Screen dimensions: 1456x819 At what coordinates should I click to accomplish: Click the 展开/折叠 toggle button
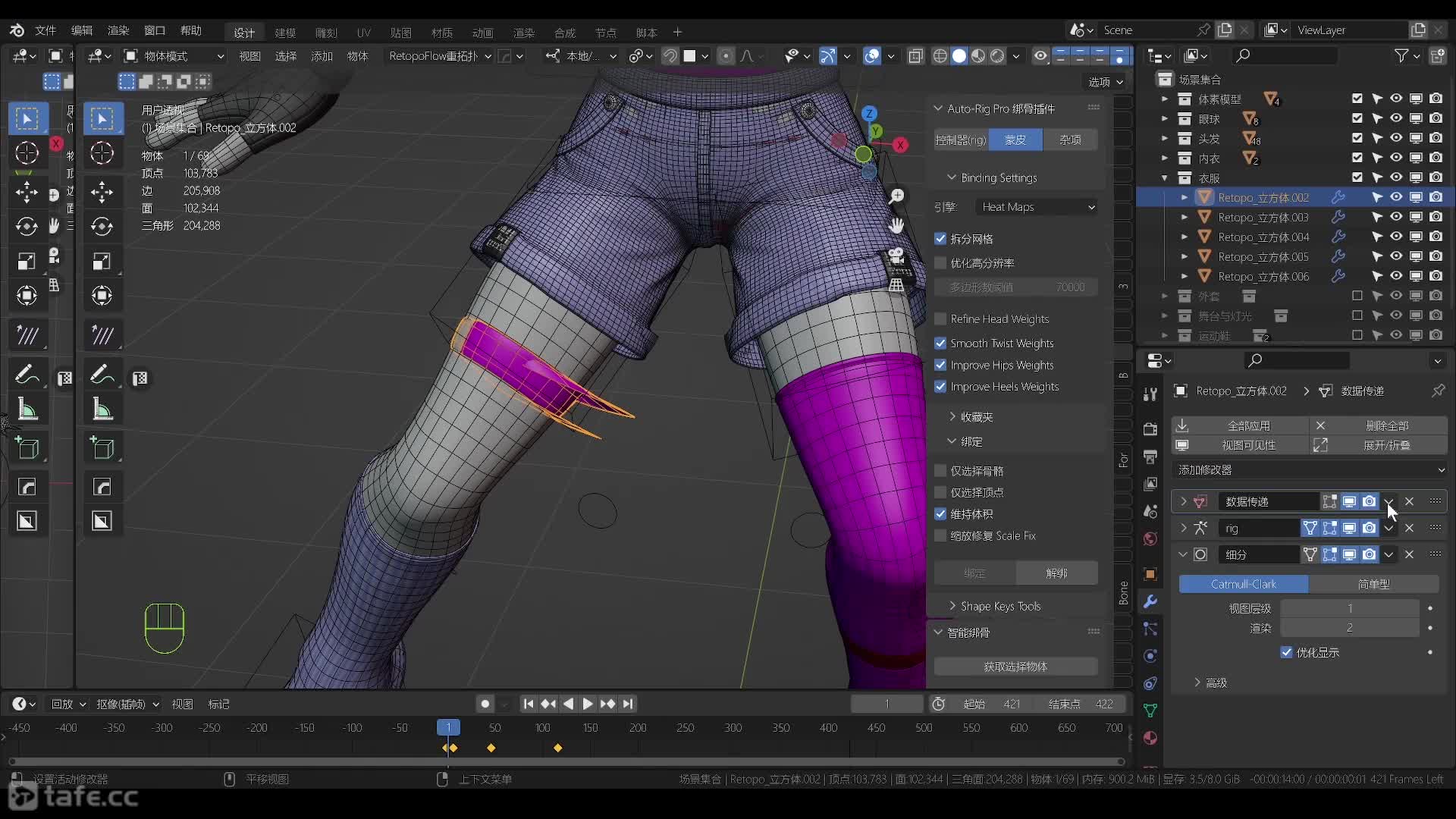1379,445
